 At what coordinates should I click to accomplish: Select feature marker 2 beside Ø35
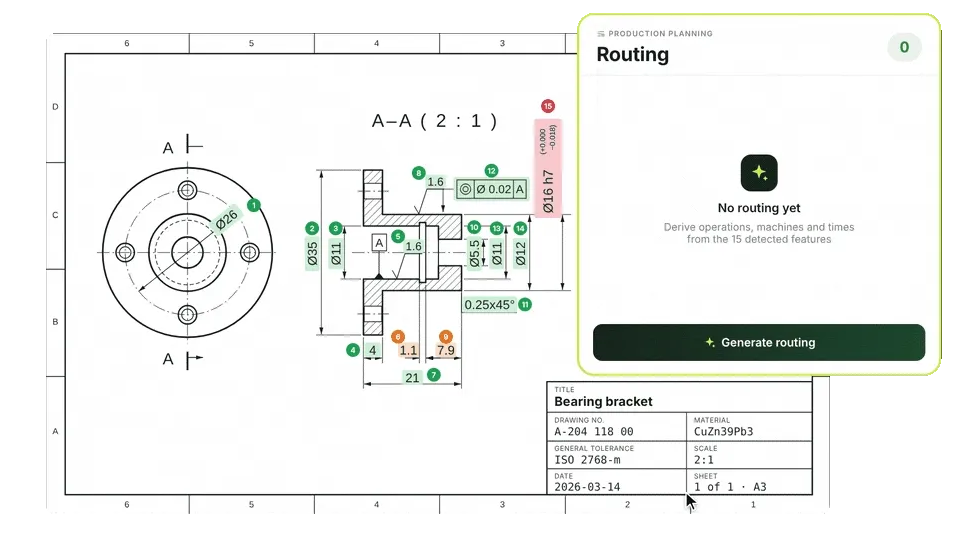point(312,228)
